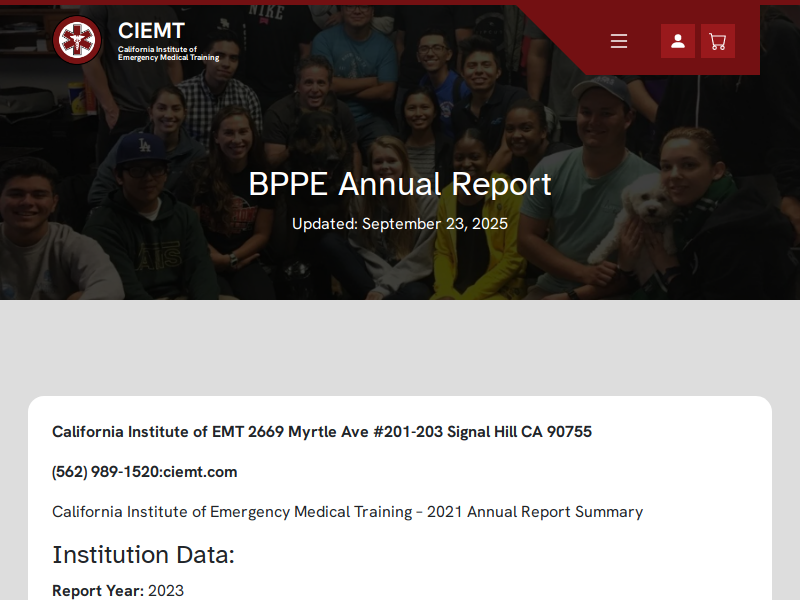Click the California Institute of Emergency Medical Training tagline
The height and width of the screenshot is (600, 800).
(x=168, y=54)
